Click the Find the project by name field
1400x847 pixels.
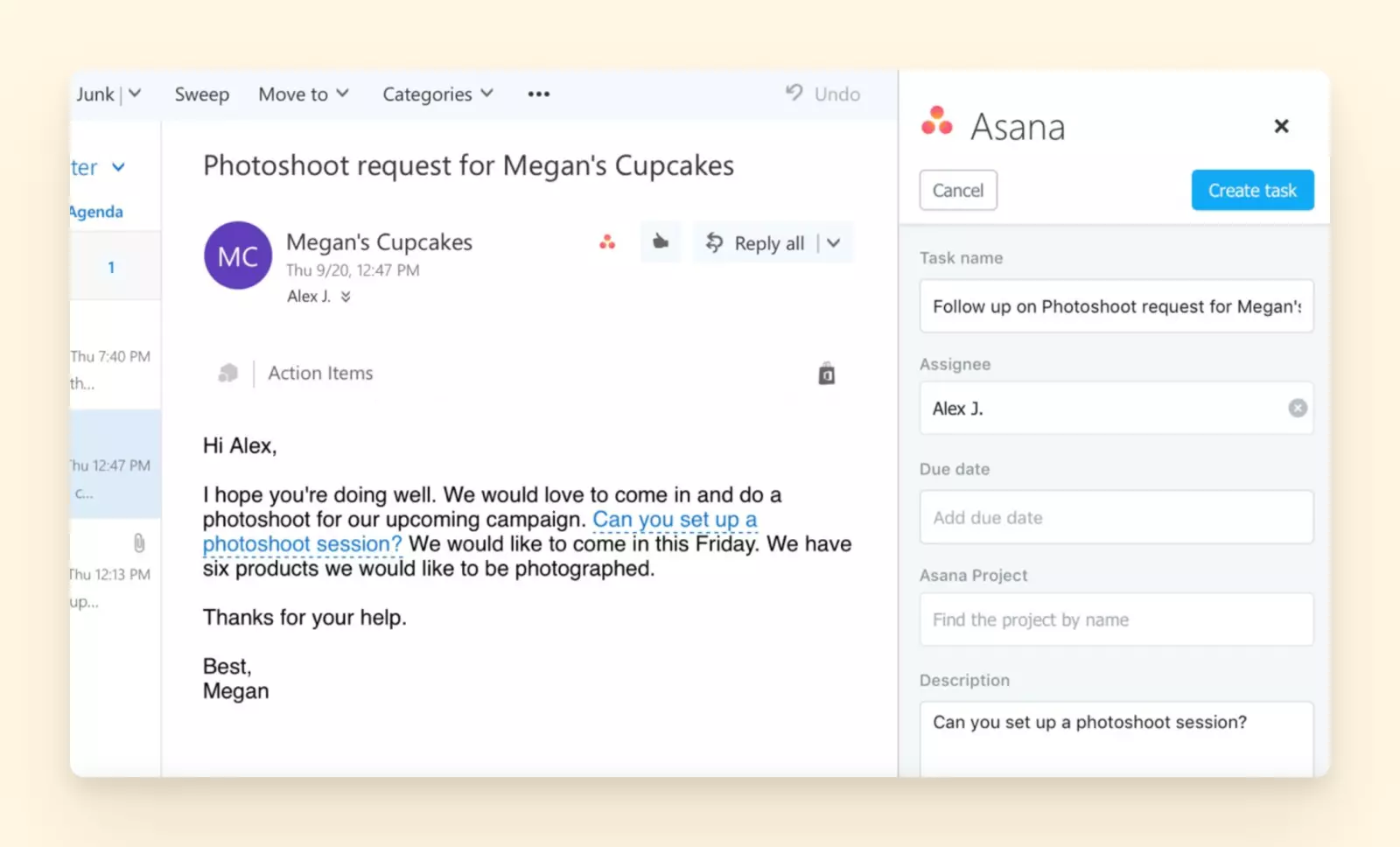(1116, 619)
